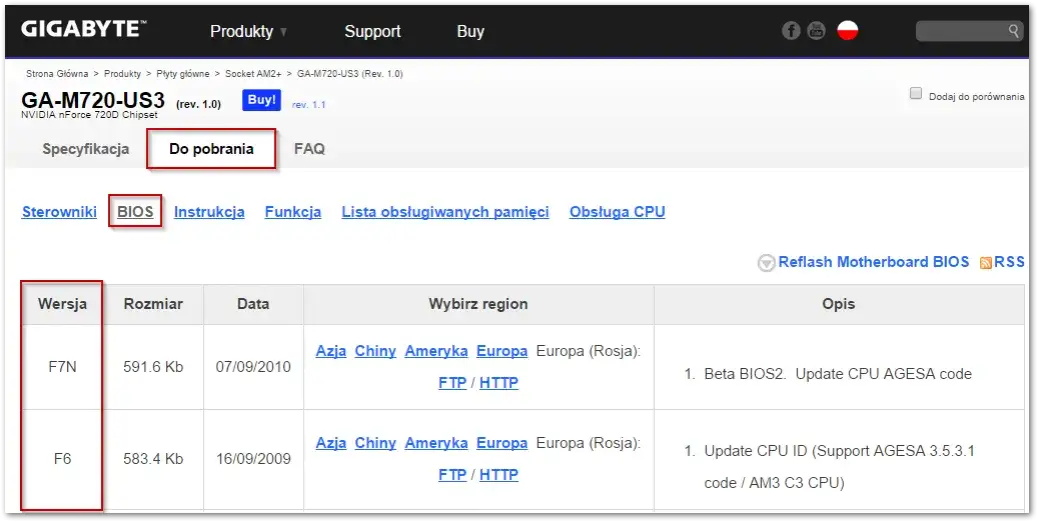Select the Do pobrania tab
The image size is (1038, 522).
click(211, 149)
